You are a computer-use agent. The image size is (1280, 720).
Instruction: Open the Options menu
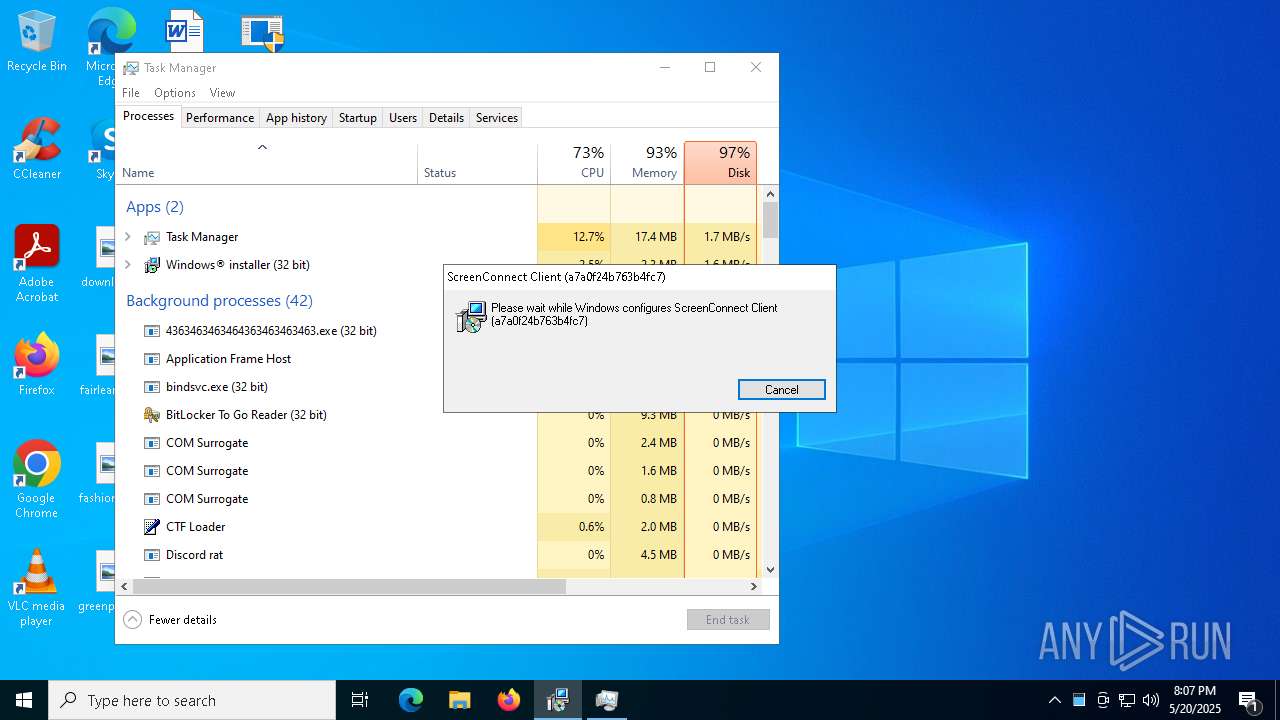point(175,93)
